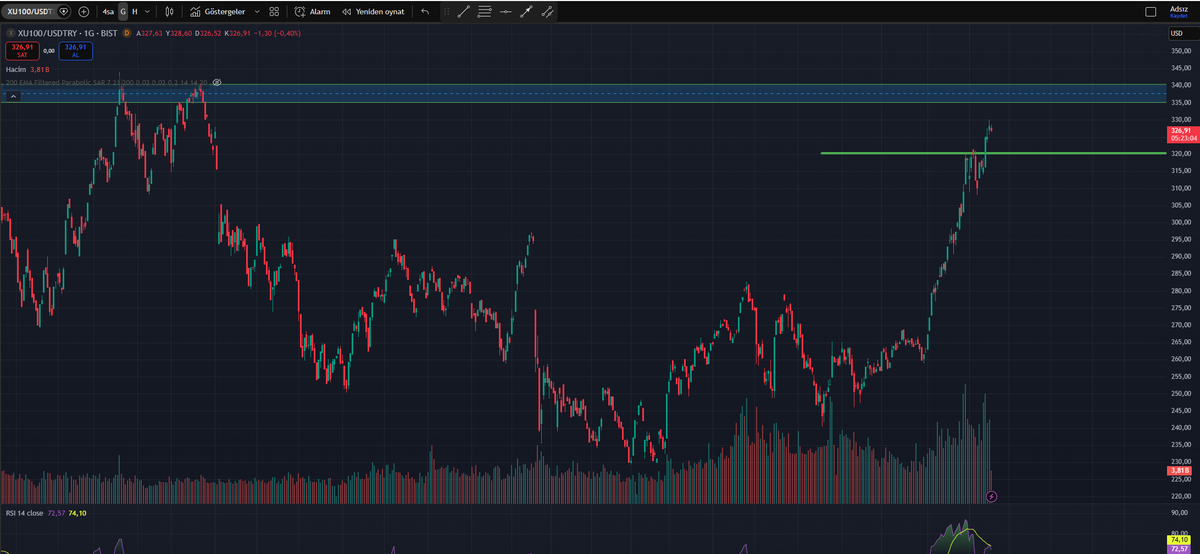The height and width of the screenshot is (554, 1200).
Task: Select the trend line drawing tool
Action: click(463, 11)
